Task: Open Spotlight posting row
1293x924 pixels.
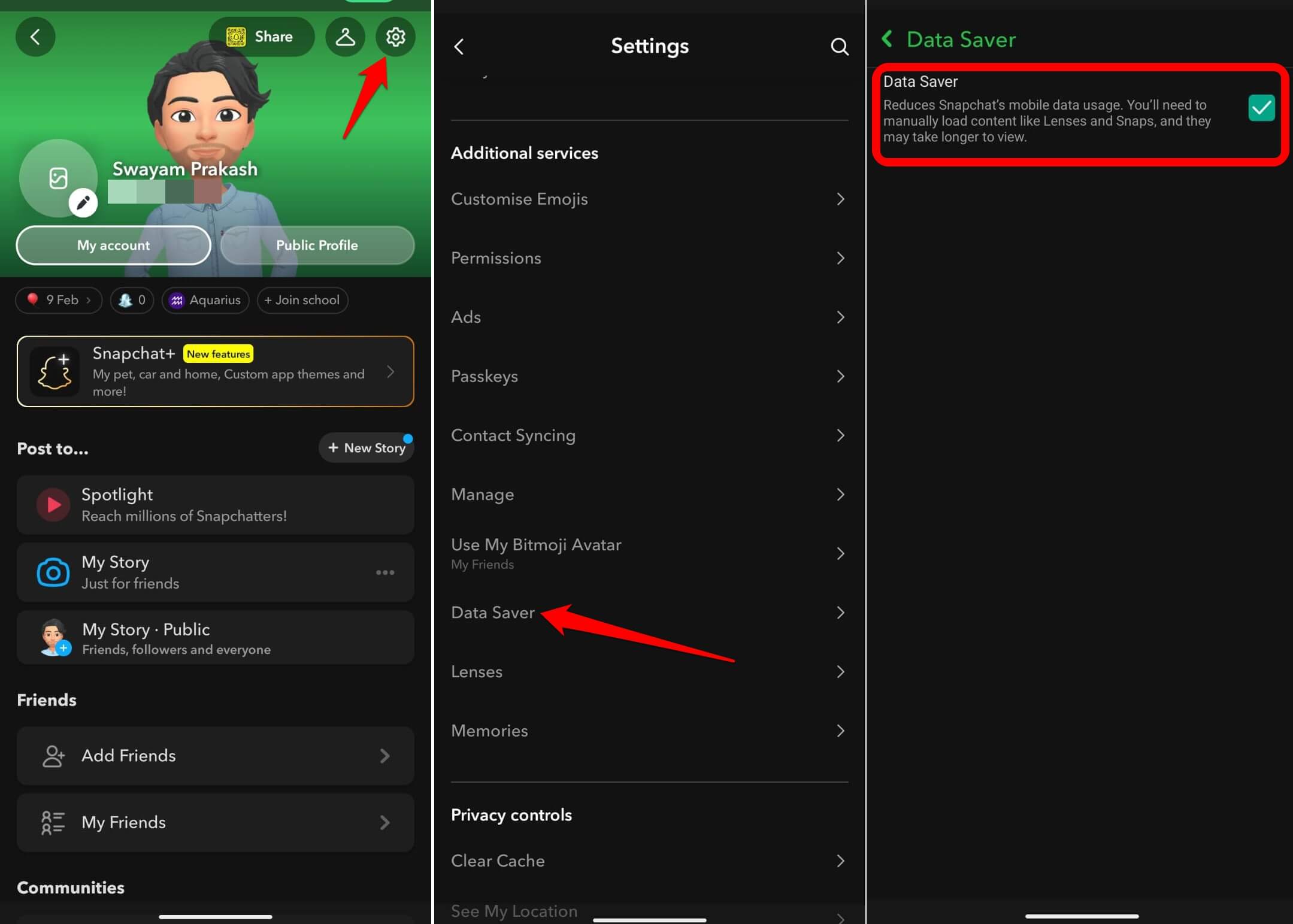Action: [216, 505]
